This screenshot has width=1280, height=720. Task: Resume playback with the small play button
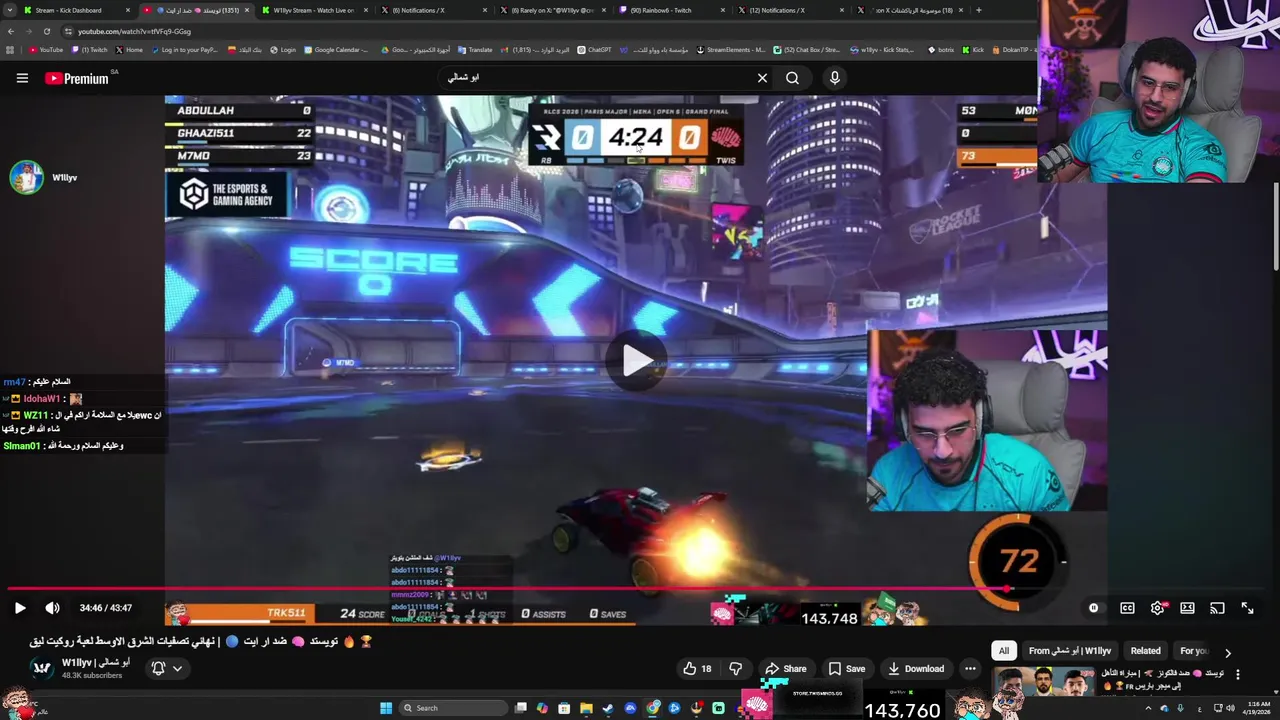coord(20,608)
